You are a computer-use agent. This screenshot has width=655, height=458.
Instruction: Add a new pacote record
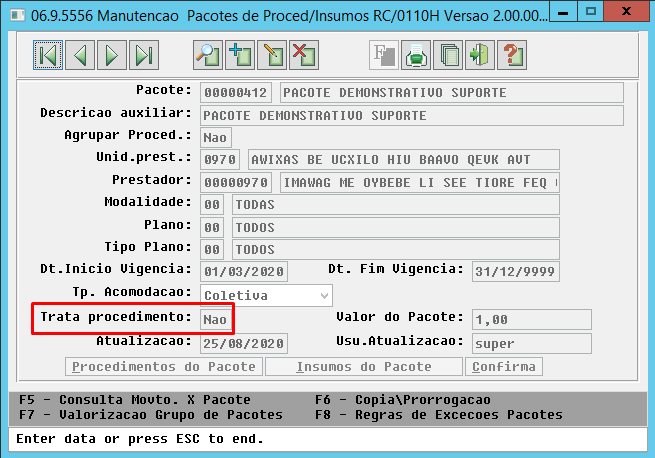(240, 55)
